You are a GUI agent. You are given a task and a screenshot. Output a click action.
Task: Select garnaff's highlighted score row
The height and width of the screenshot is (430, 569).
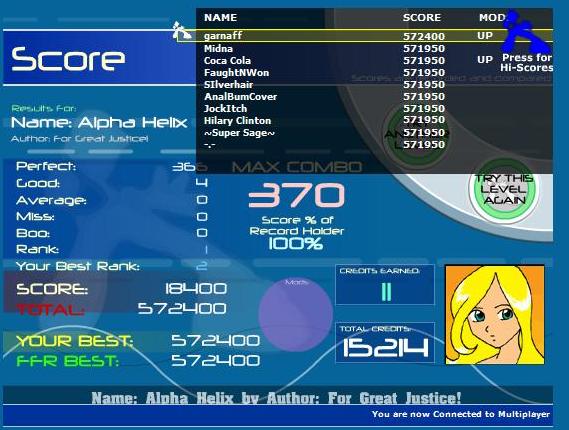365,36
